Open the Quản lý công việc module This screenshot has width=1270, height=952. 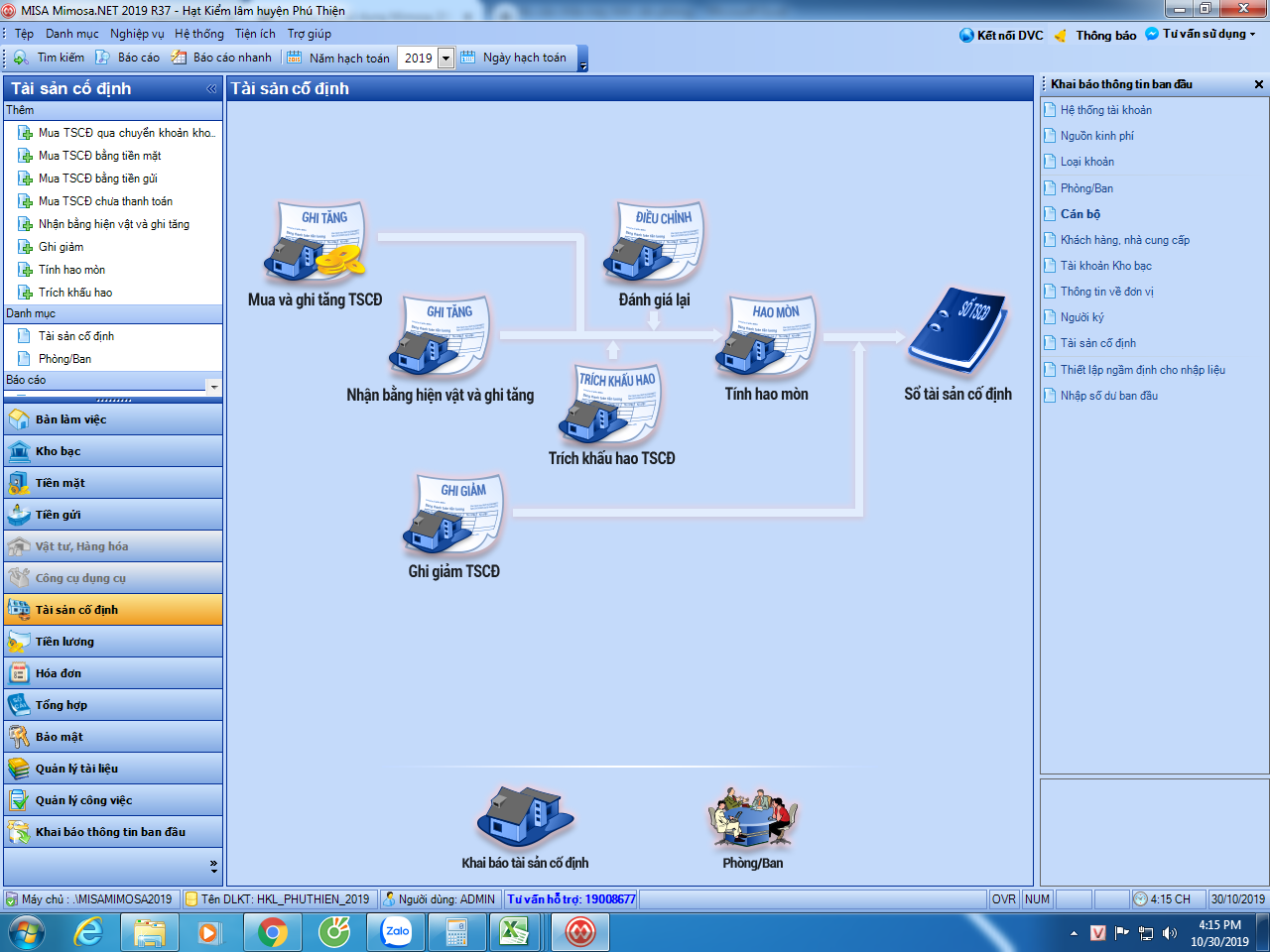coord(113,800)
